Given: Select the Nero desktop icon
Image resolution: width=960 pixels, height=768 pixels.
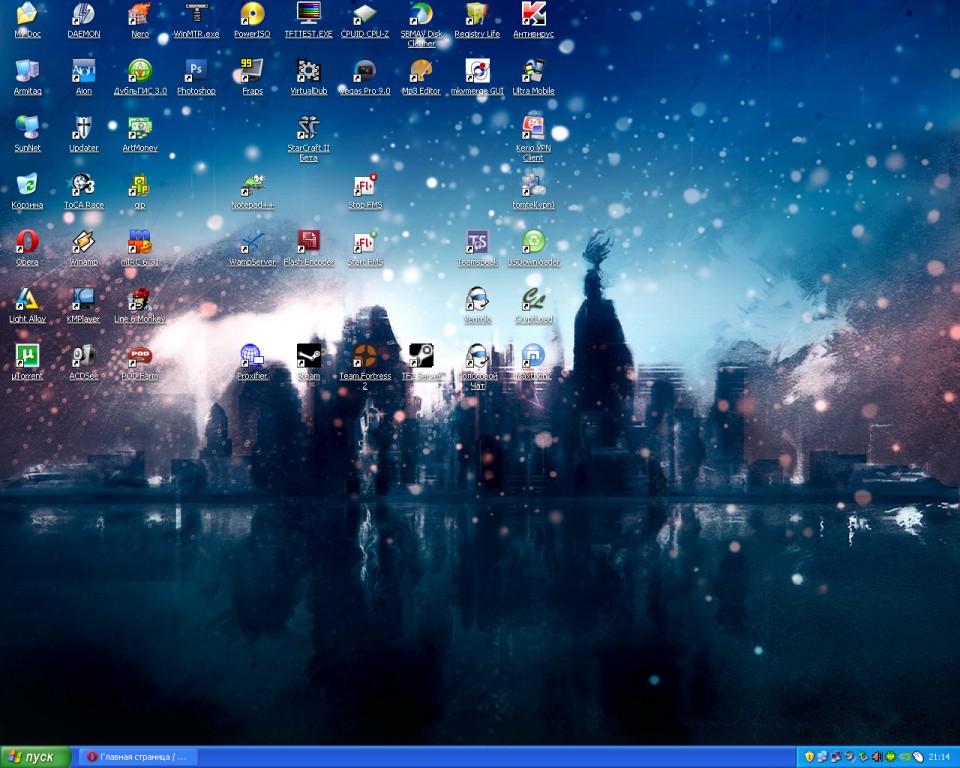Looking at the screenshot, I should click(140, 14).
